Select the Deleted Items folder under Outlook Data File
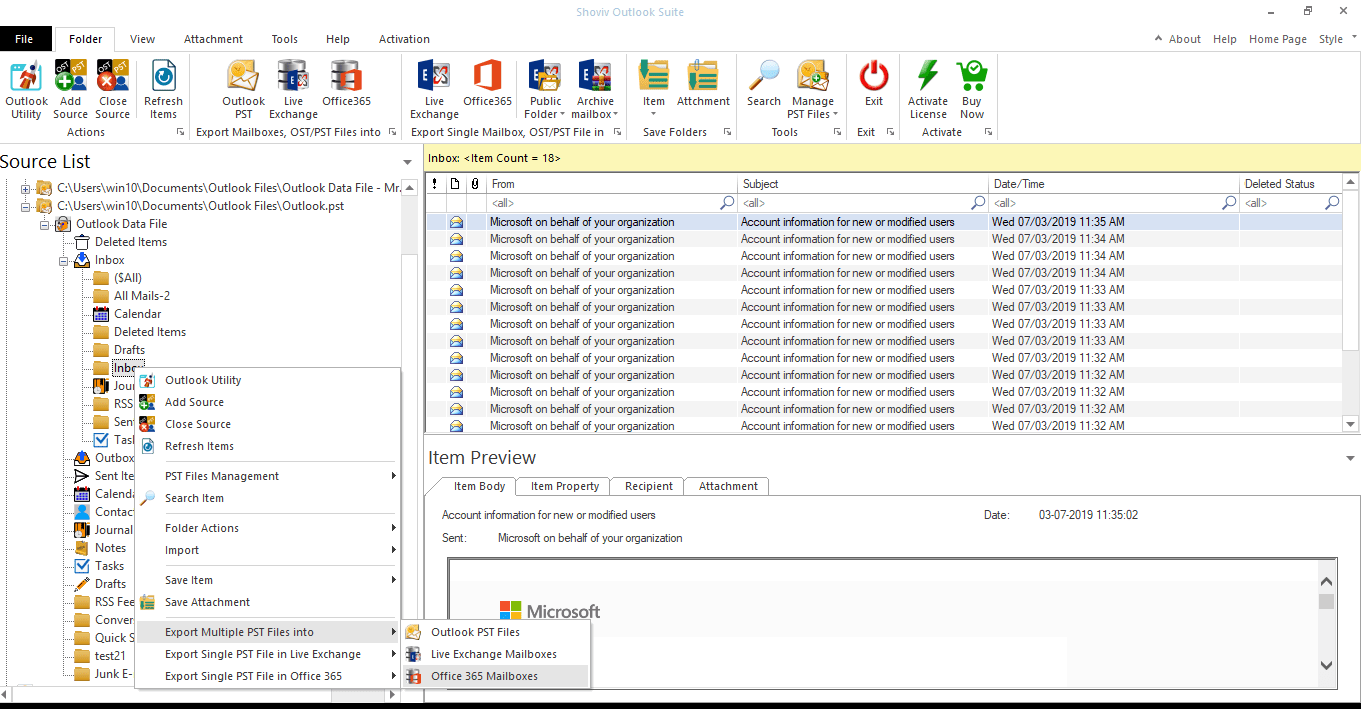The width and height of the screenshot is (1361, 709). tap(131, 242)
